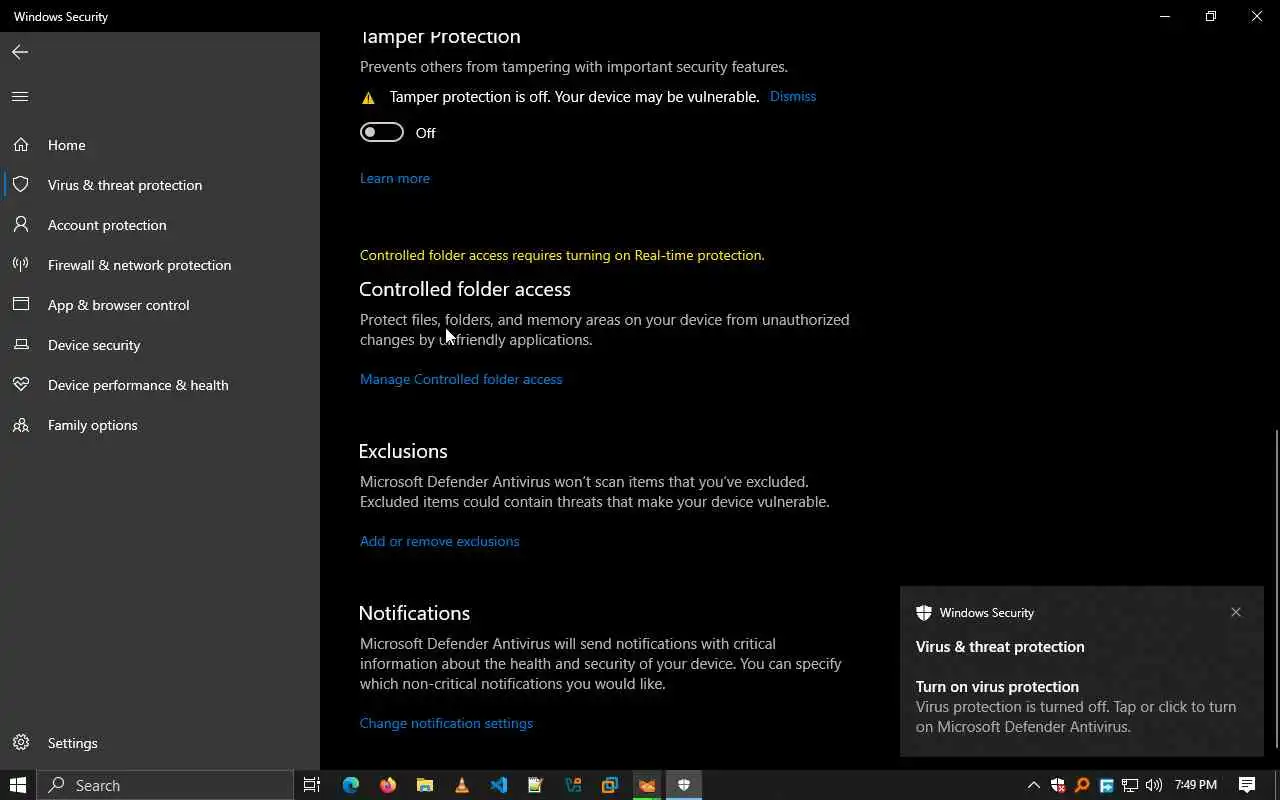This screenshot has width=1280, height=800.
Task: Open Firewall & network protection section
Action: (x=160, y=265)
